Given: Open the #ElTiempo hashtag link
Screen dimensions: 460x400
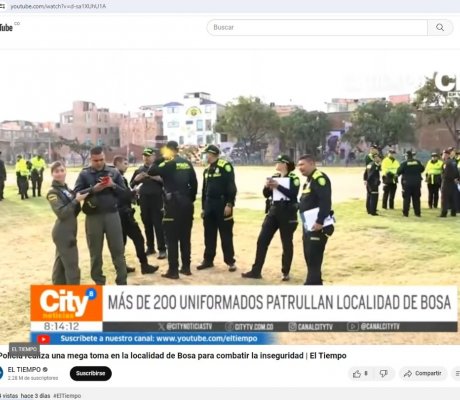Looking at the screenshot, I should click(67, 396).
